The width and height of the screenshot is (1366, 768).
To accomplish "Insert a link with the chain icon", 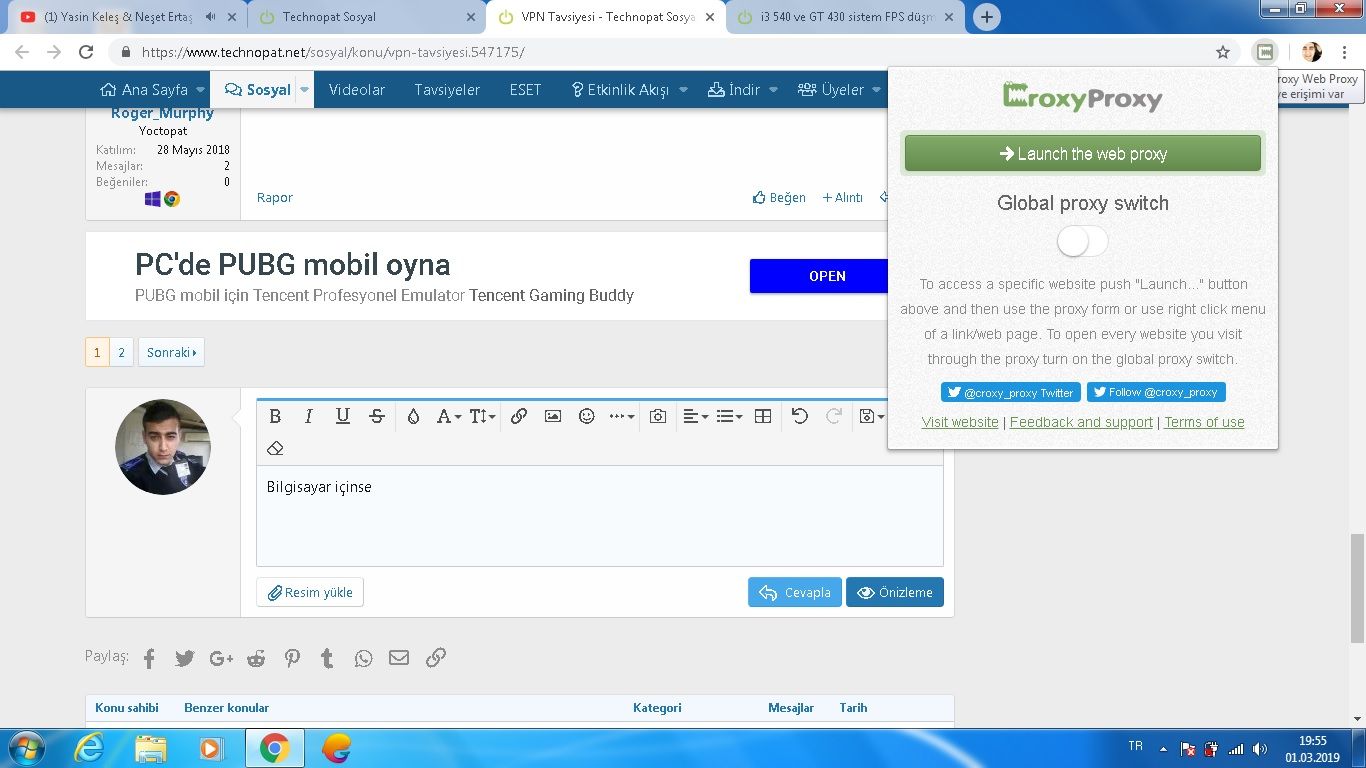I will pyautogui.click(x=519, y=417).
